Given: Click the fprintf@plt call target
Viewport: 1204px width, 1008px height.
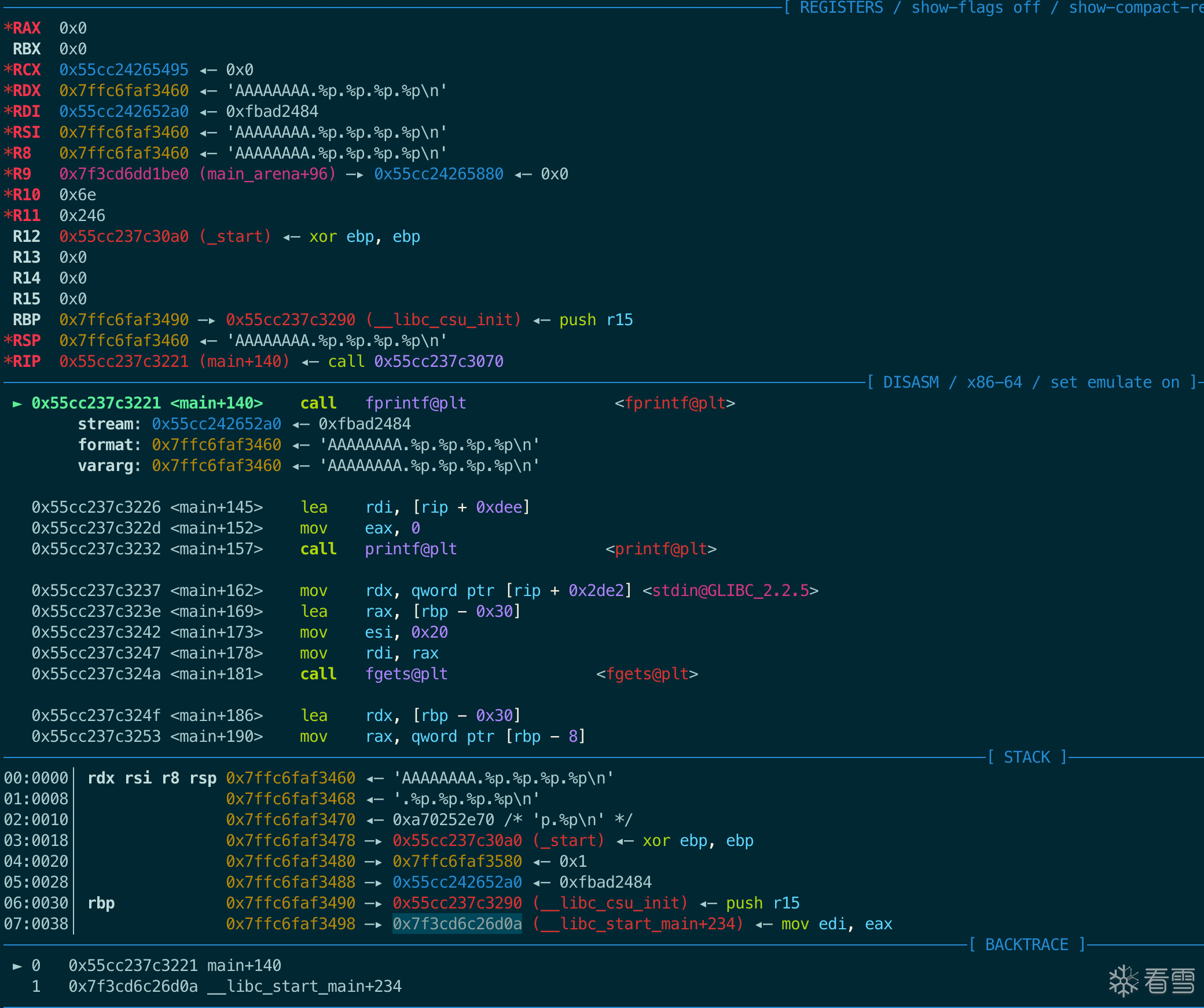Looking at the screenshot, I should point(415,403).
